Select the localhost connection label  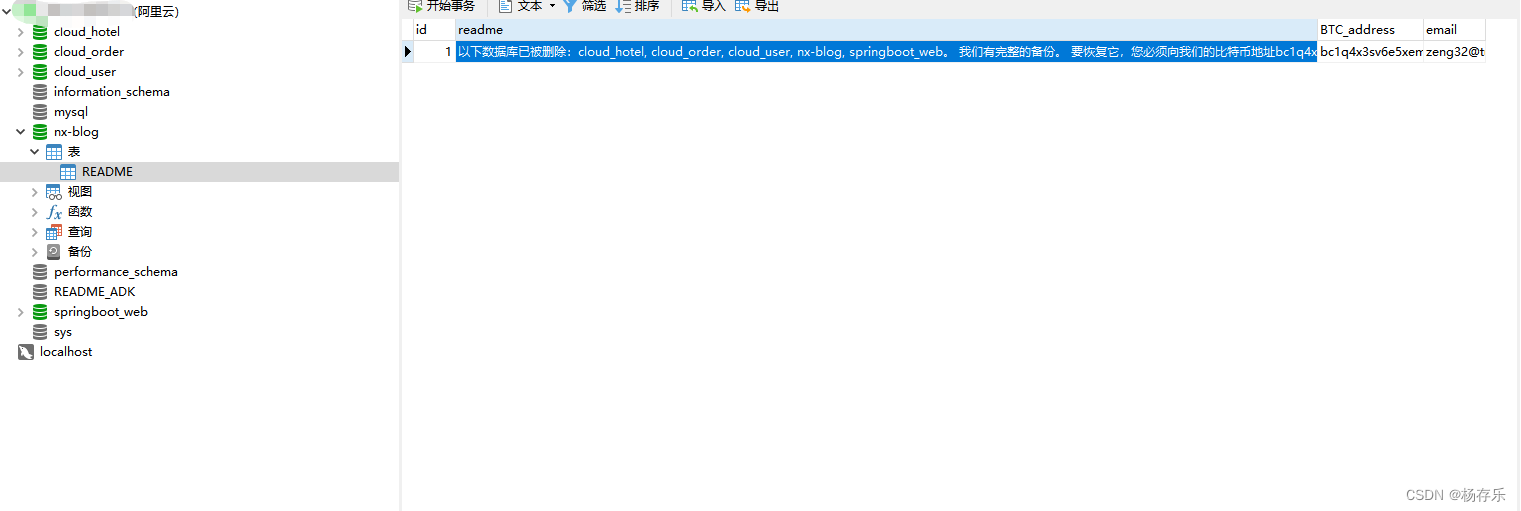(66, 352)
